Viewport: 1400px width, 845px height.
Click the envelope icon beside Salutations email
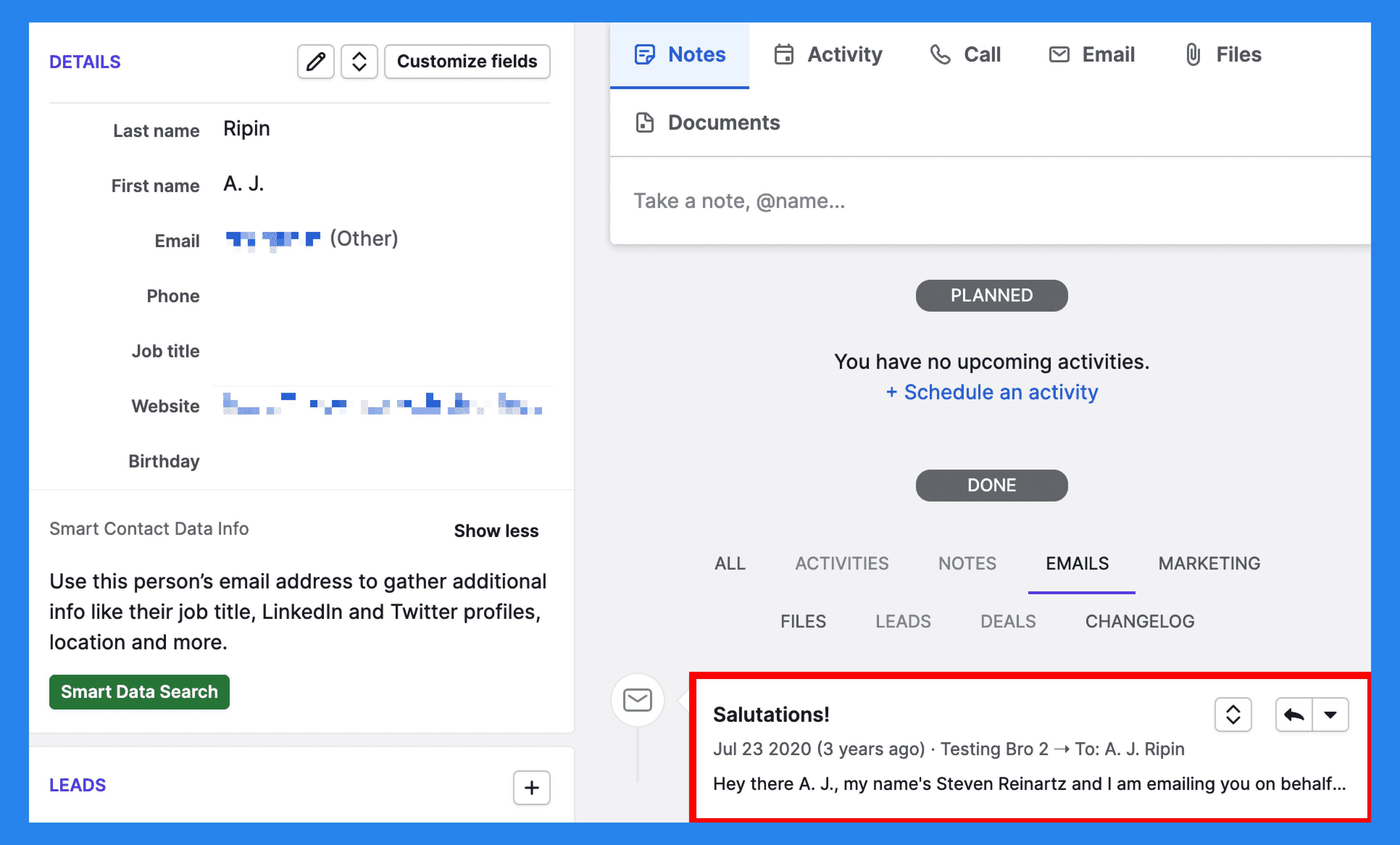(638, 700)
